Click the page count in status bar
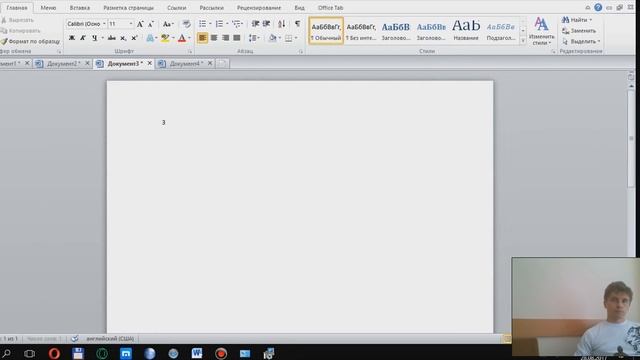640x360 pixels. 10,338
